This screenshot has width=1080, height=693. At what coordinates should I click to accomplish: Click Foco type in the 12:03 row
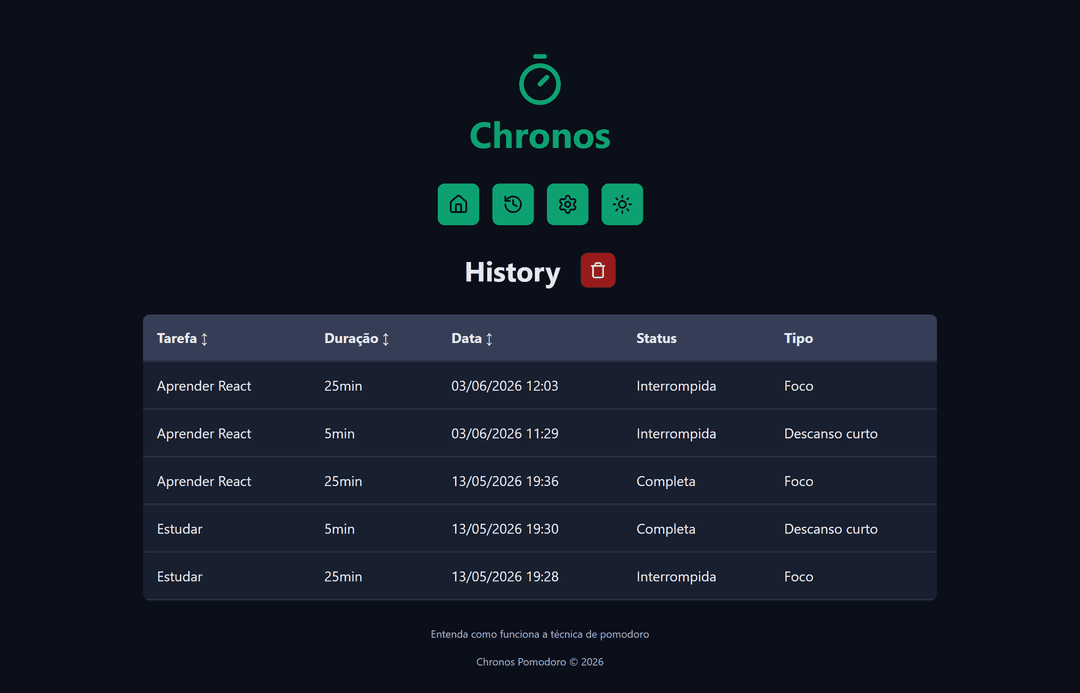coord(798,386)
